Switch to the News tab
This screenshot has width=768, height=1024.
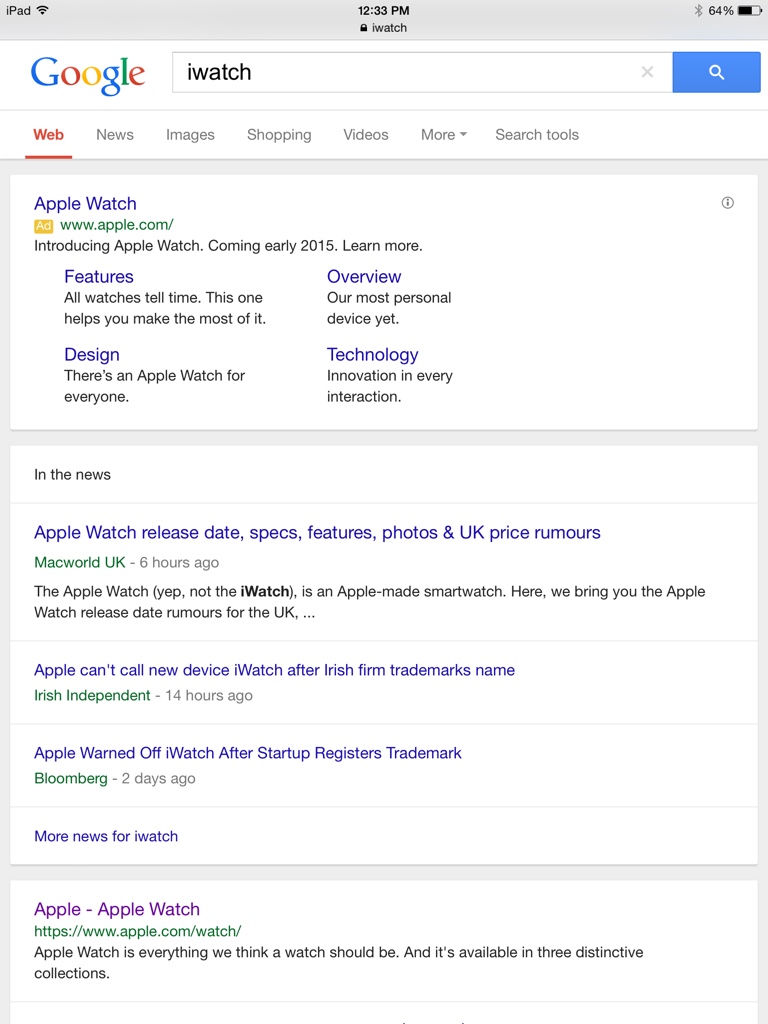(x=115, y=135)
